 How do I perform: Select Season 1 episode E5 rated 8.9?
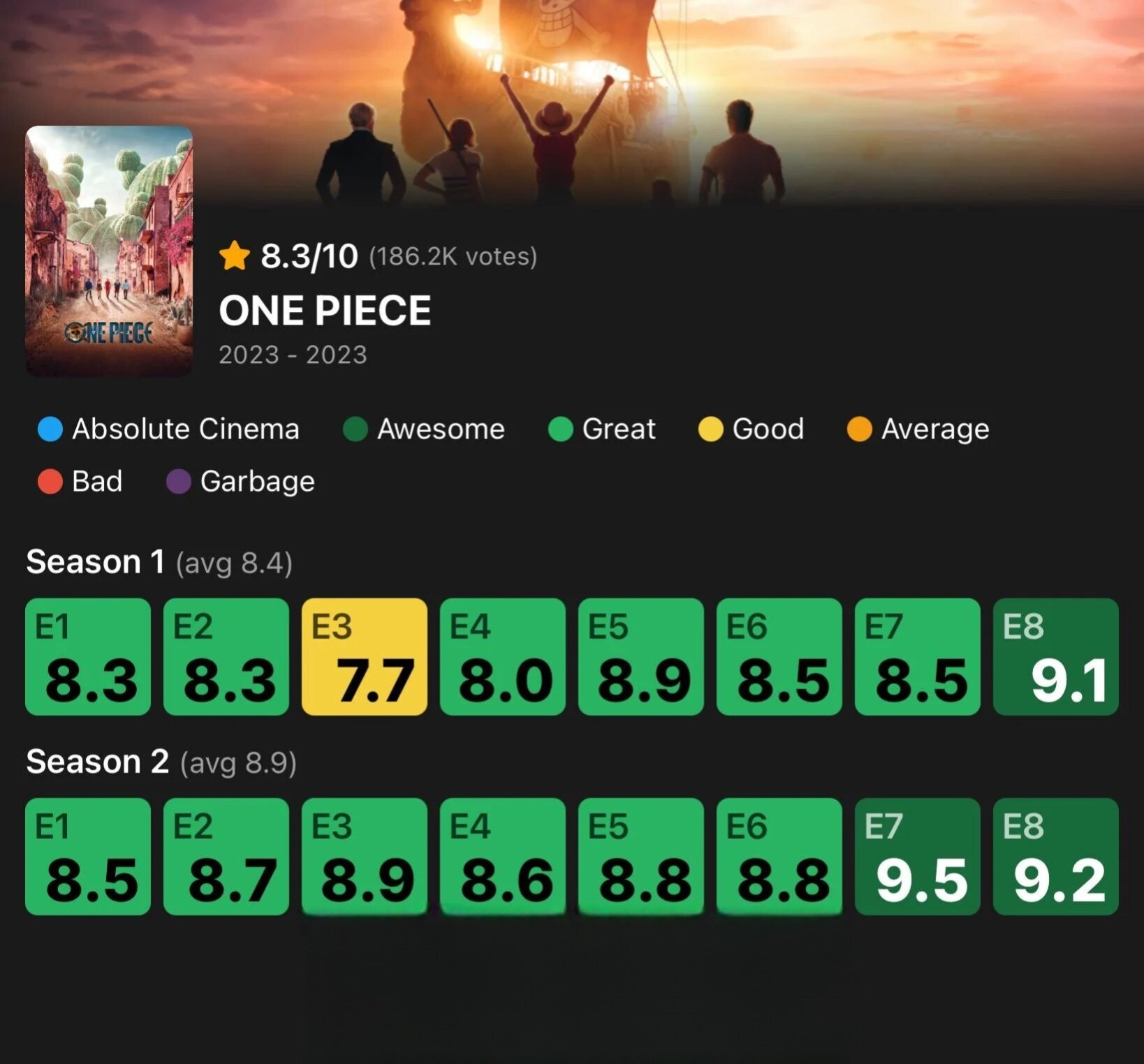pyautogui.click(x=641, y=656)
